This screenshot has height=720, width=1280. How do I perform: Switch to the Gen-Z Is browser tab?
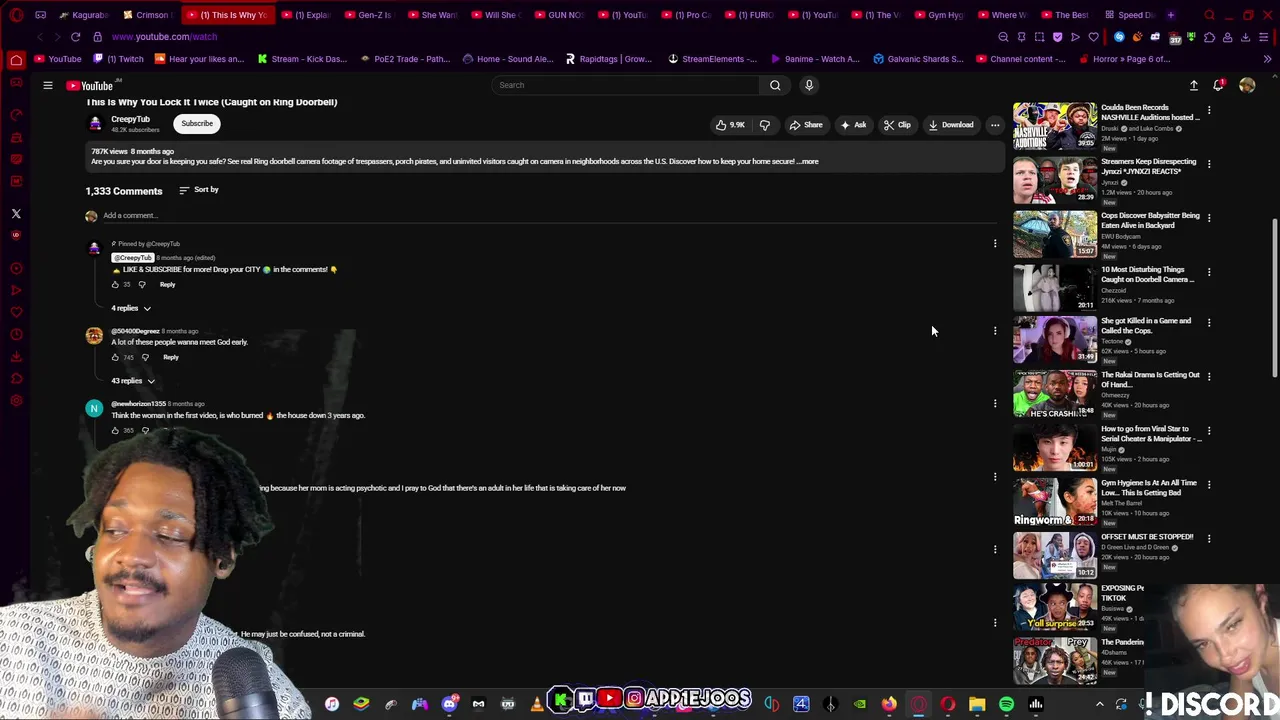click(368, 15)
